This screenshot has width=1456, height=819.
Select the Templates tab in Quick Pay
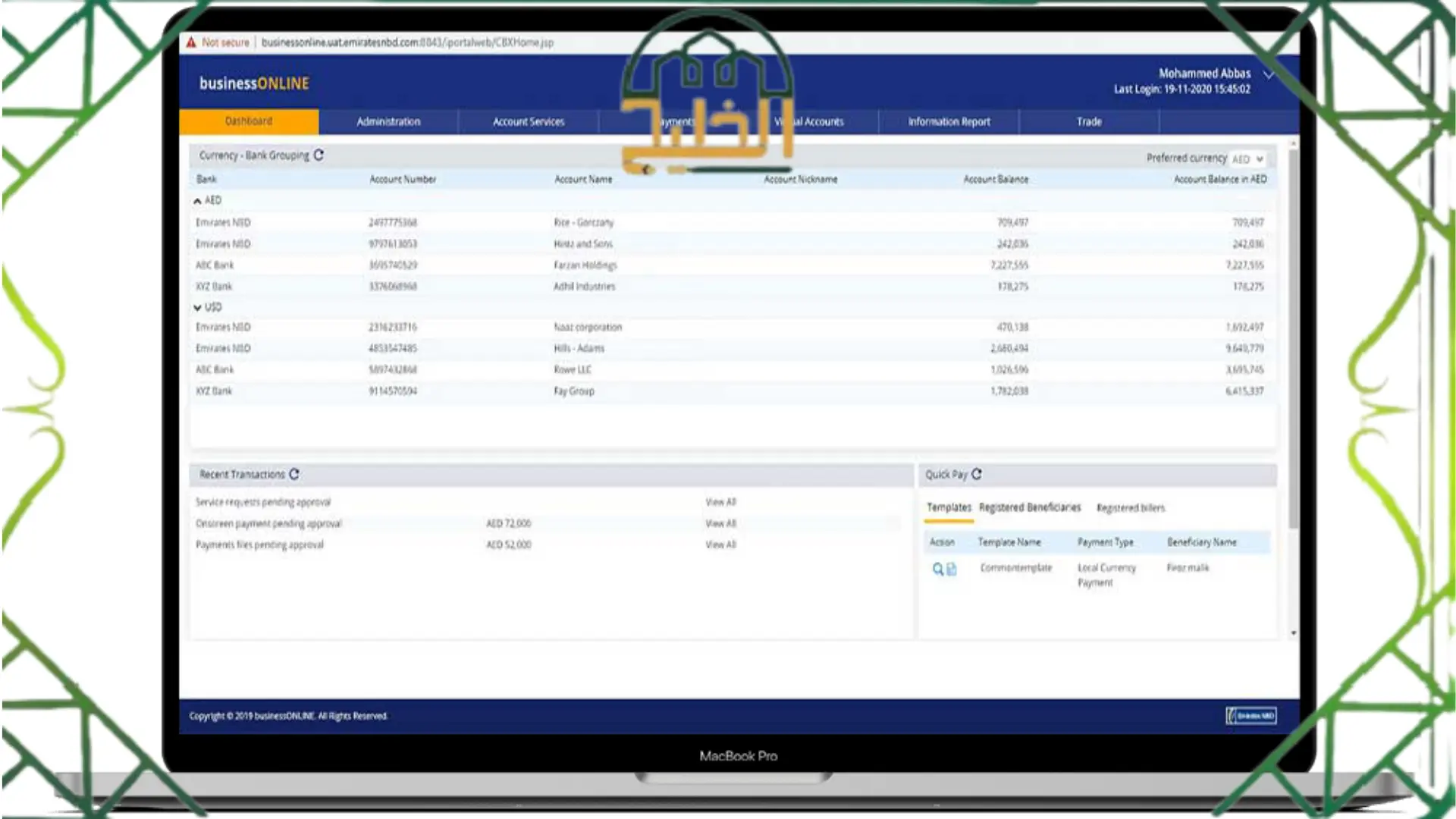pyautogui.click(x=949, y=507)
